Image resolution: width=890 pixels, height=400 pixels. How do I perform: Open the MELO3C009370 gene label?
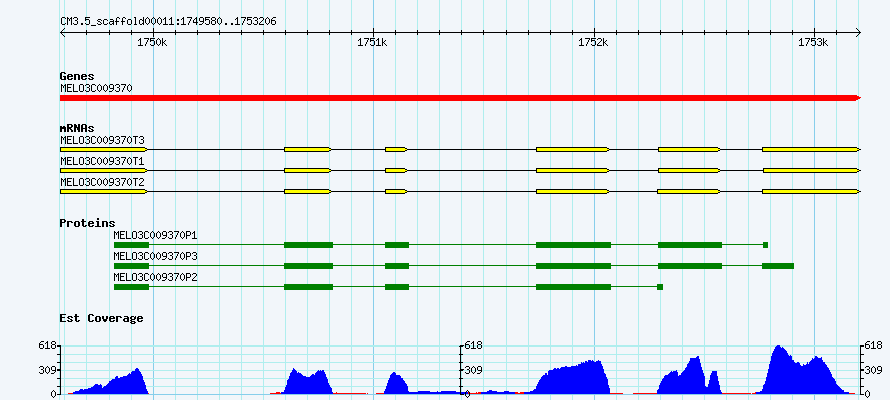click(x=96, y=88)
